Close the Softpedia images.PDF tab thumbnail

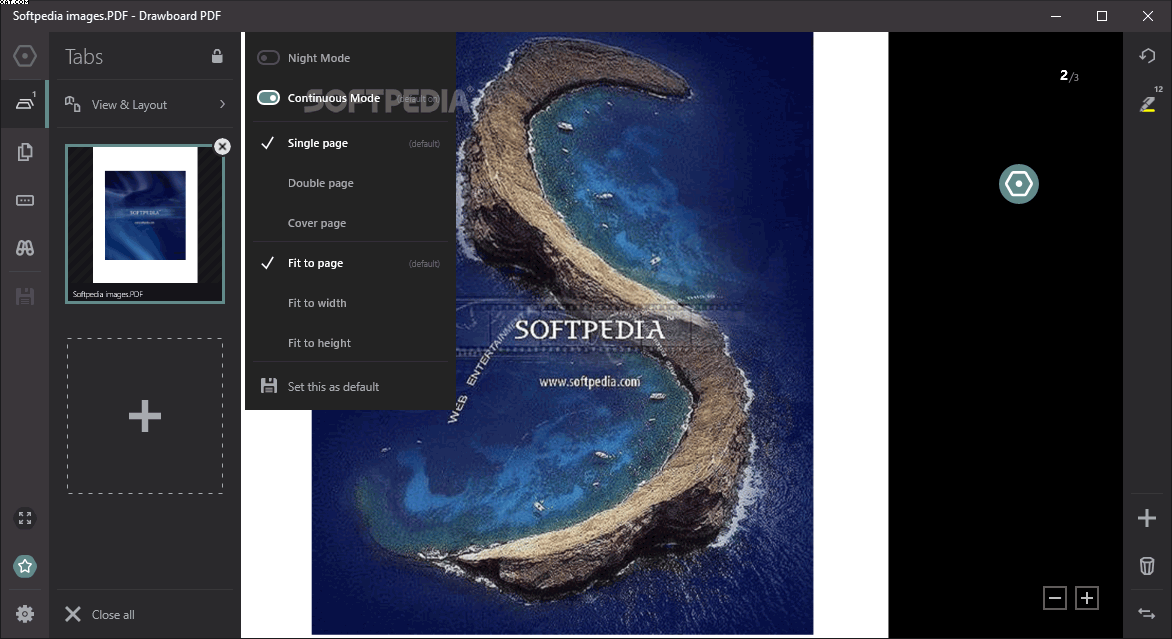point(222,146)
